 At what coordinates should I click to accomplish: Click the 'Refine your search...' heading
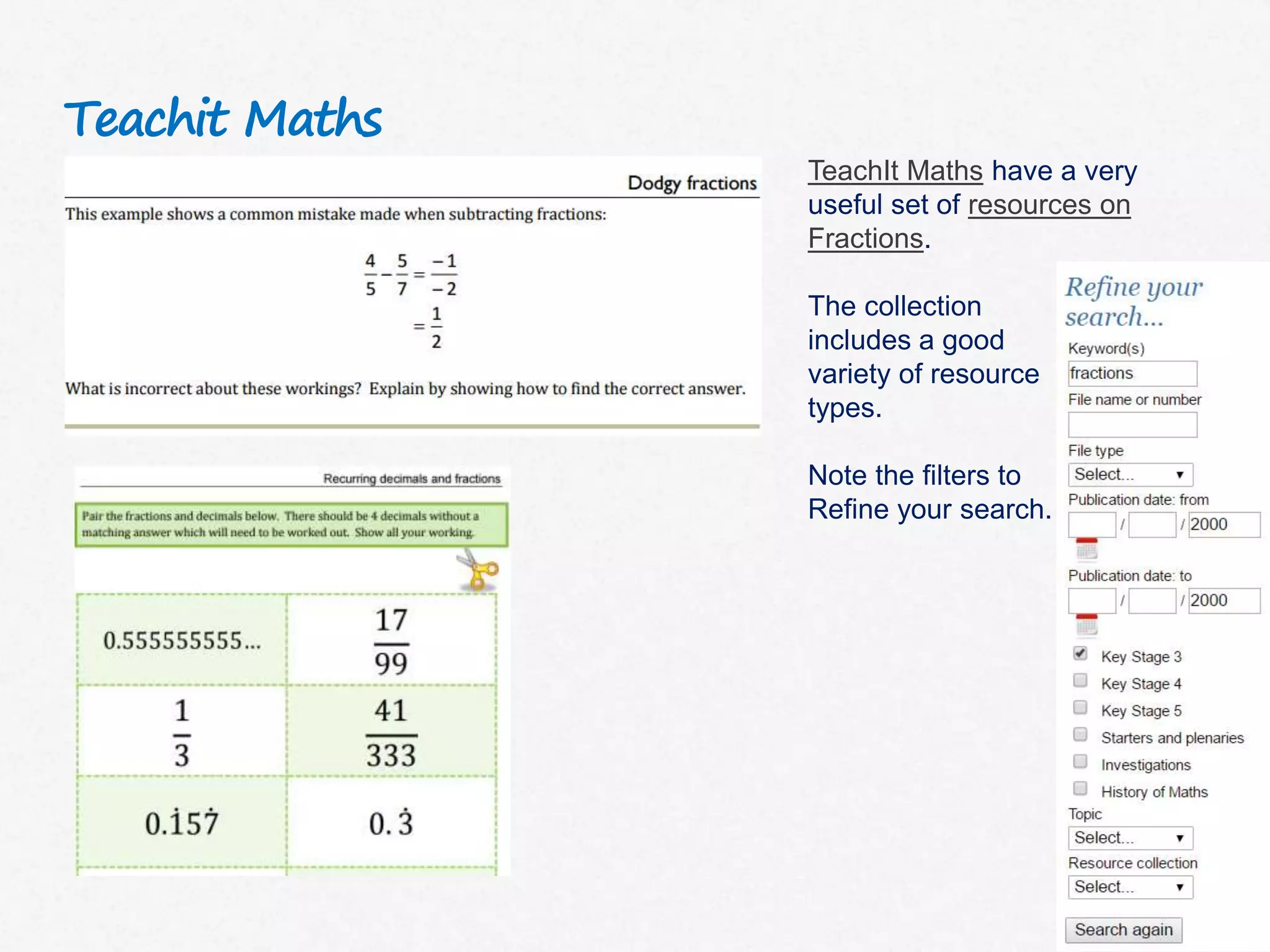(x=1134, y=301)
